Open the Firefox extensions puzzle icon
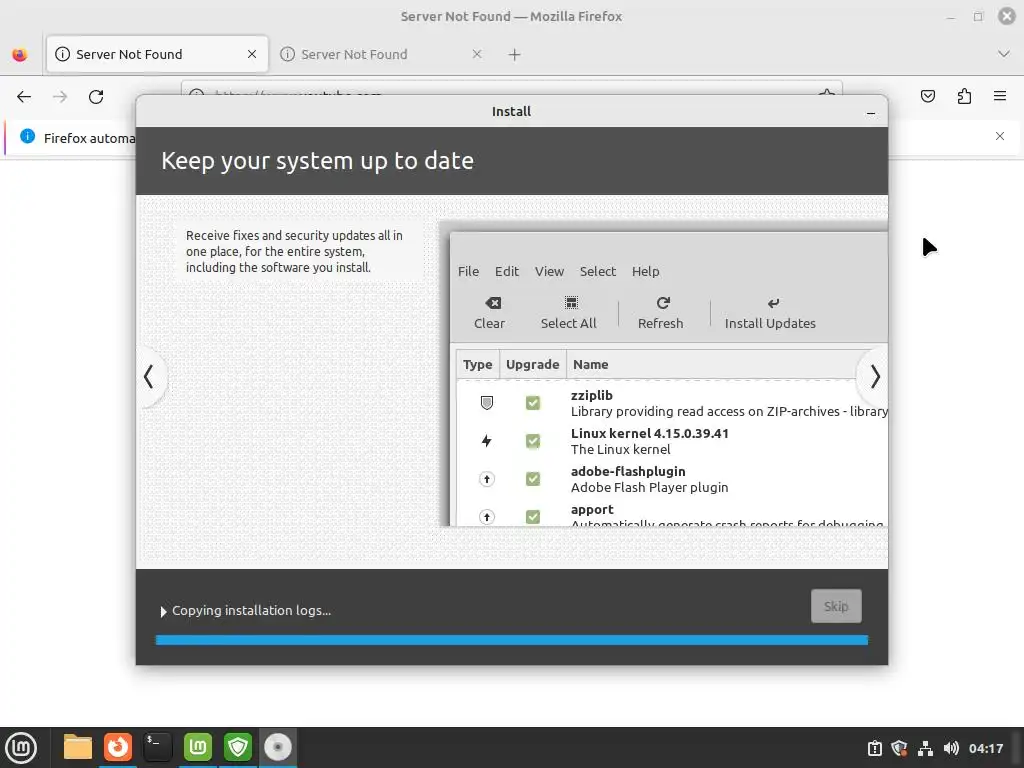Screen dimensions: 1024x768 pos(964,97)
